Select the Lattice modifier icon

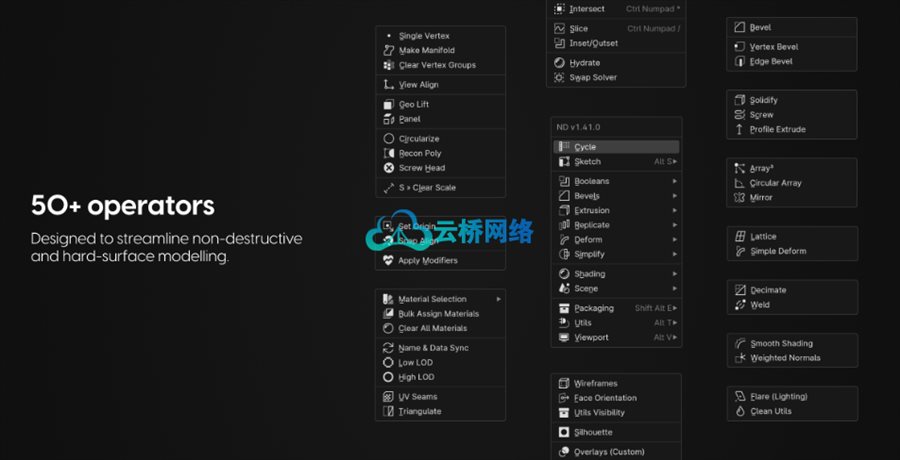(740, 237)
